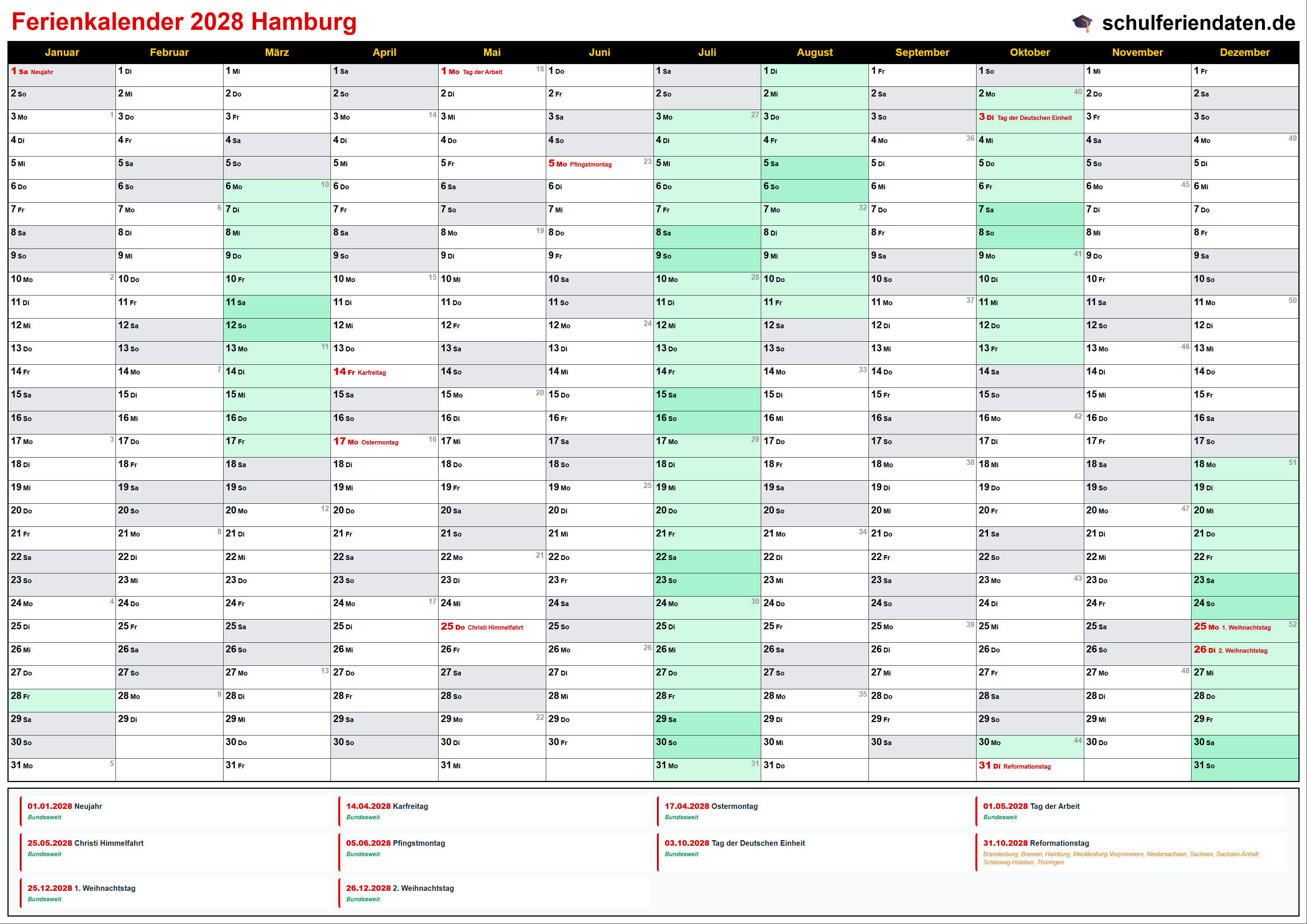Click the Ferienkalender 2028 Hamburg heading
This screenshot has width=1307, height=924.
[x=184, y=22]
